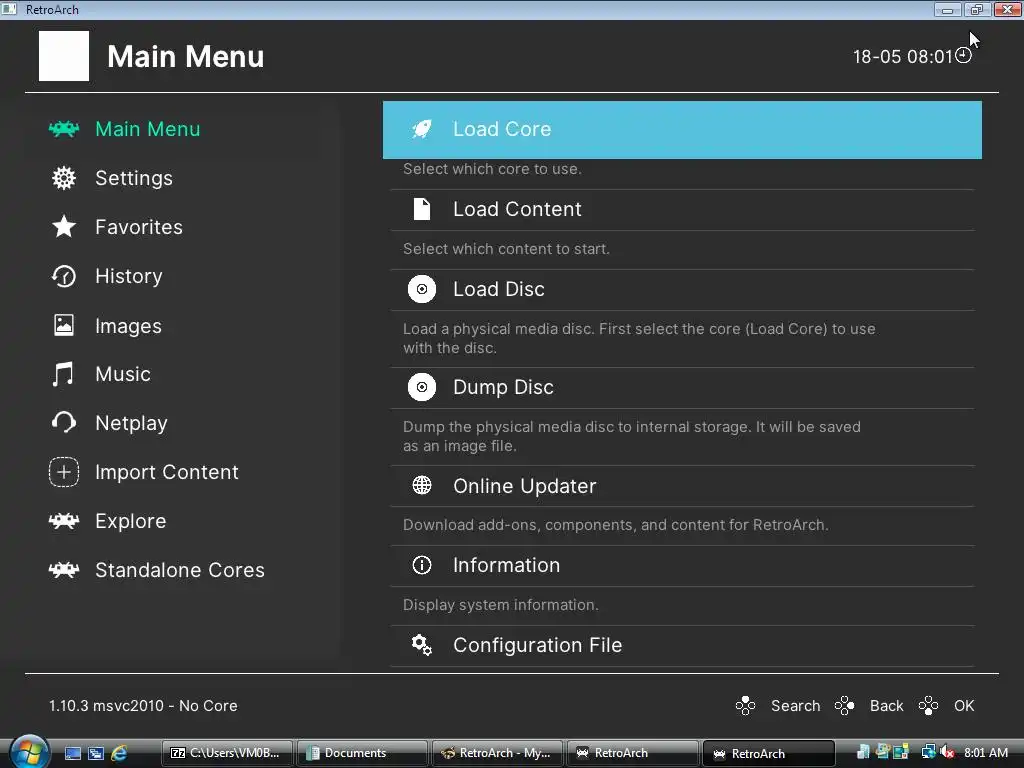Select Music in the sidebar
The image size is (1024, 768).
123,374
